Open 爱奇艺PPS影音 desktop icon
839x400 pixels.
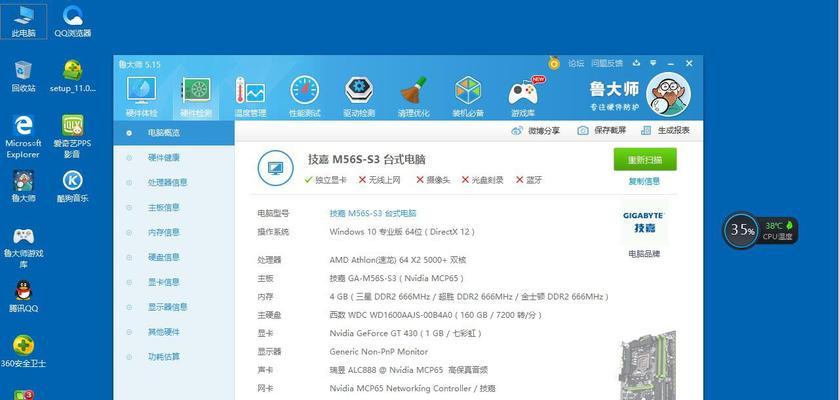pos(72,137)
